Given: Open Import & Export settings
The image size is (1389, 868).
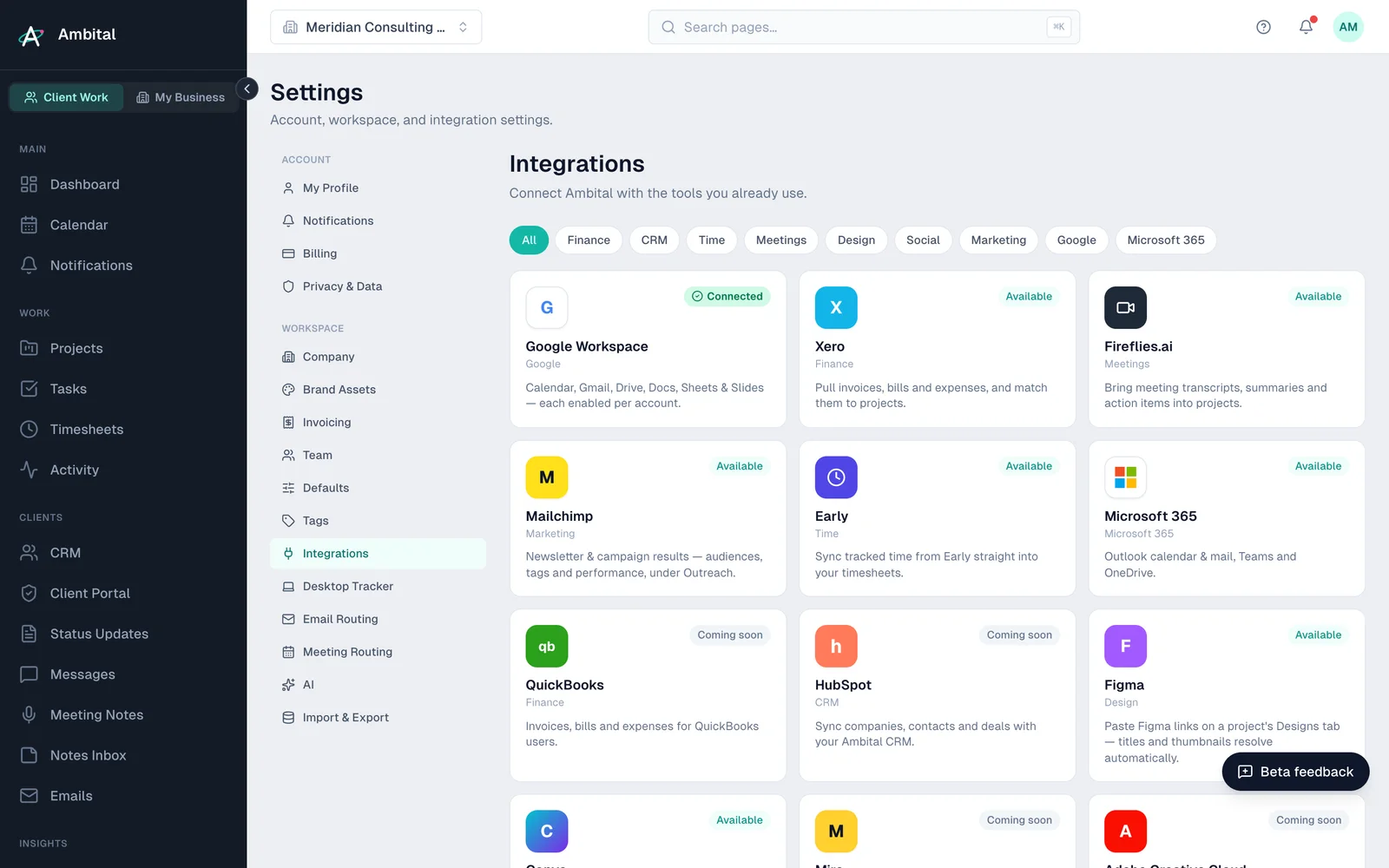Looking at the screenshot, I should (x=378, y=718).
